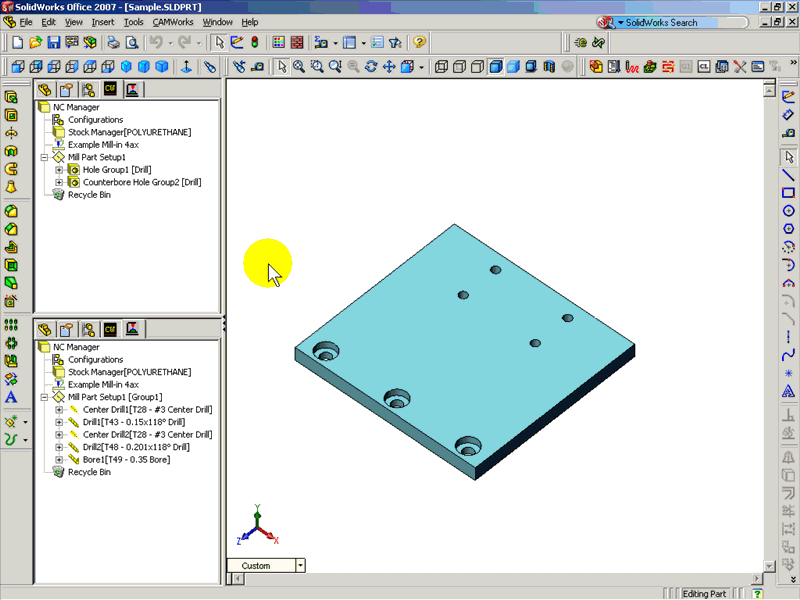Open the CAMWorks menu
The width and height of the screenshot is (800, 600).
[173, 22]
